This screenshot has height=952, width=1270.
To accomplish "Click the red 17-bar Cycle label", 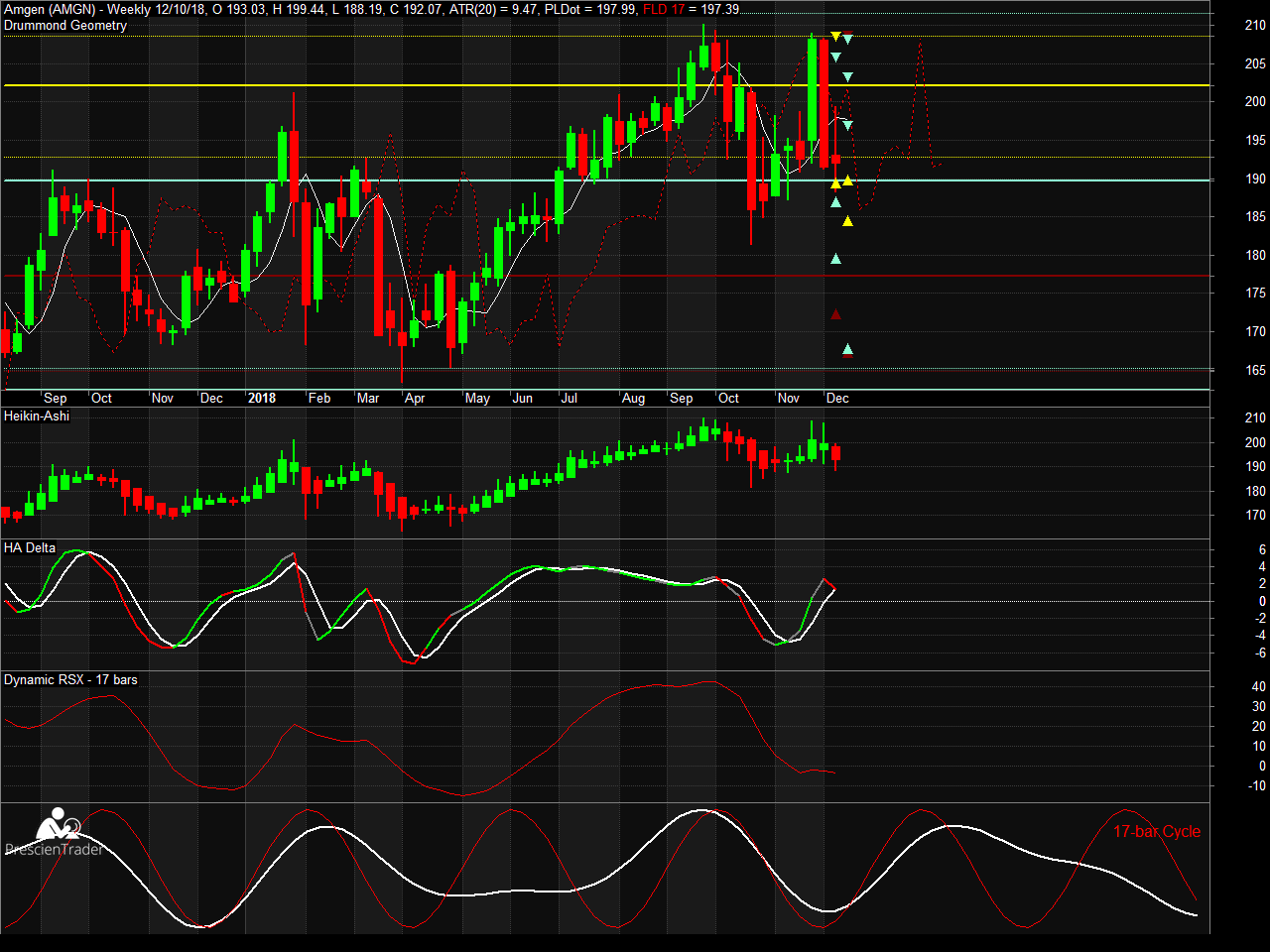I will [x=1157, y=831].
